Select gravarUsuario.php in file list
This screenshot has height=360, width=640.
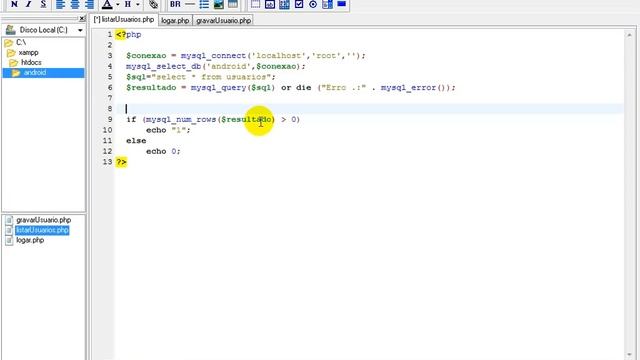coord(43,220)
